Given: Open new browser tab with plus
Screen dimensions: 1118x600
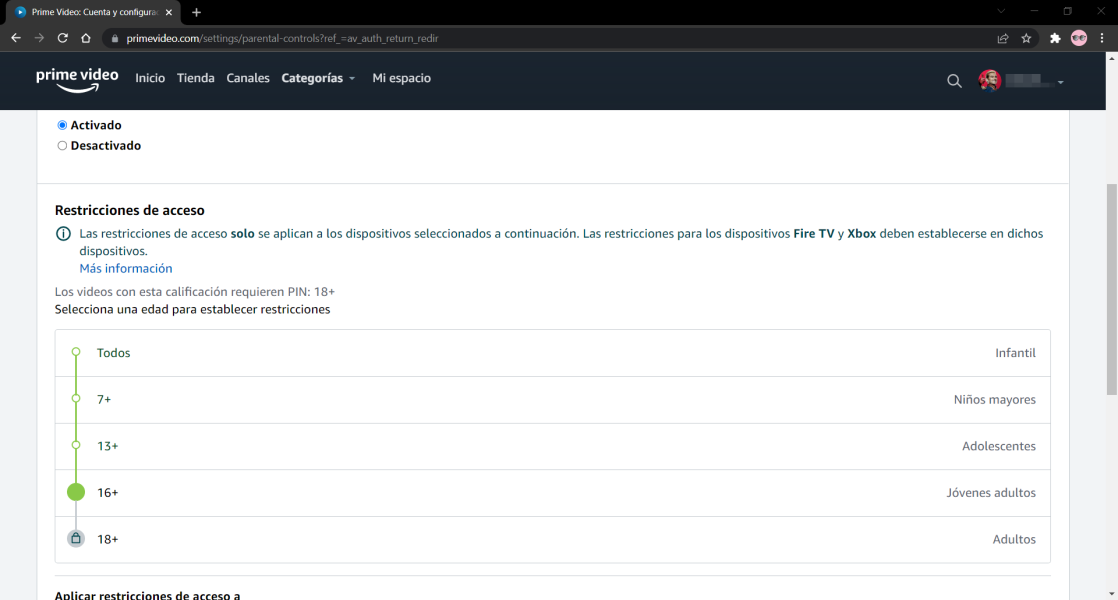Looking at the screenshot, I should (x=196, y=12).
